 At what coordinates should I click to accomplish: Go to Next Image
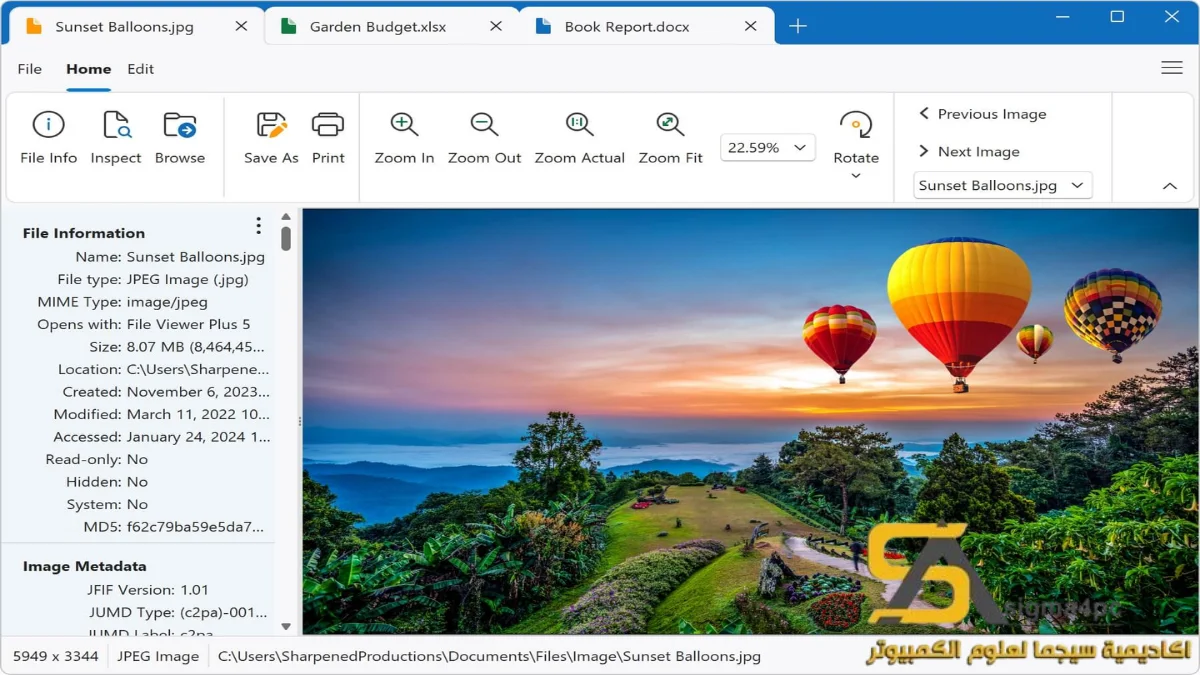pos(969,152)
